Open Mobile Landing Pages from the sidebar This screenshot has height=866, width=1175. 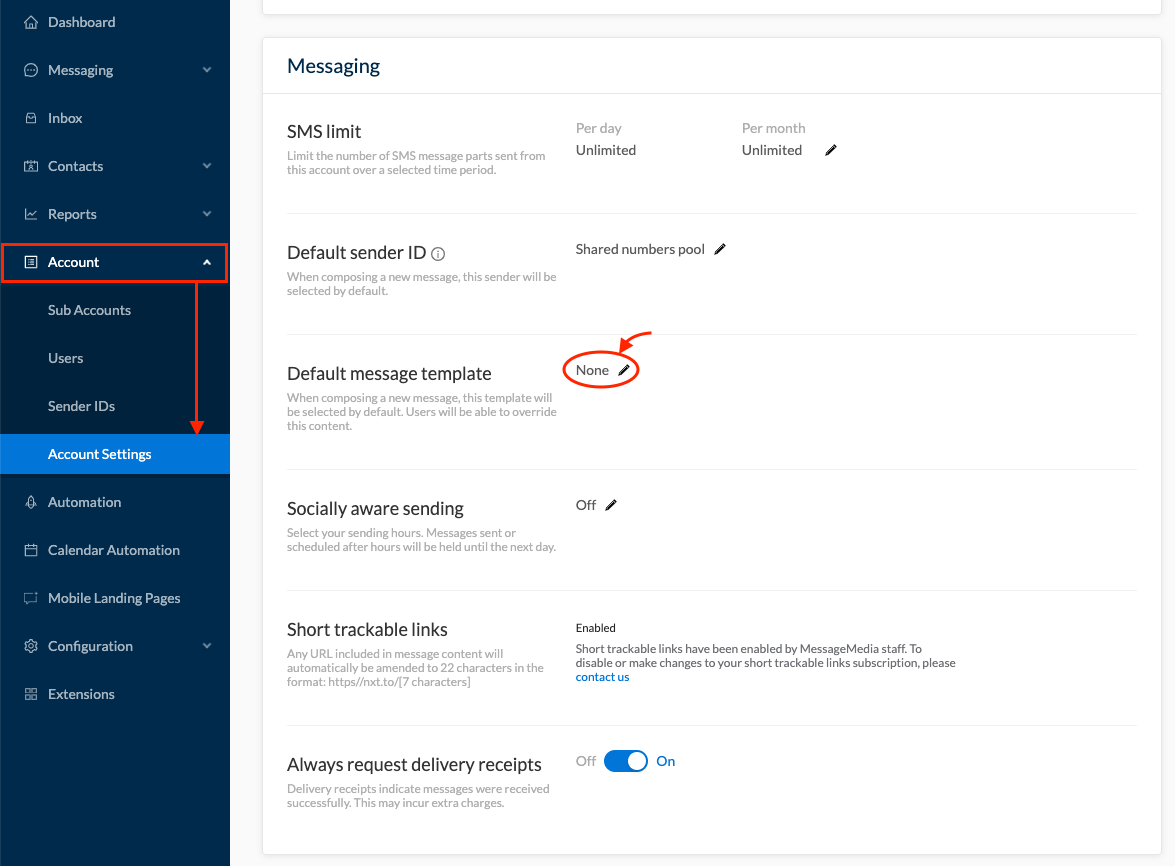(x=113, y=598)
